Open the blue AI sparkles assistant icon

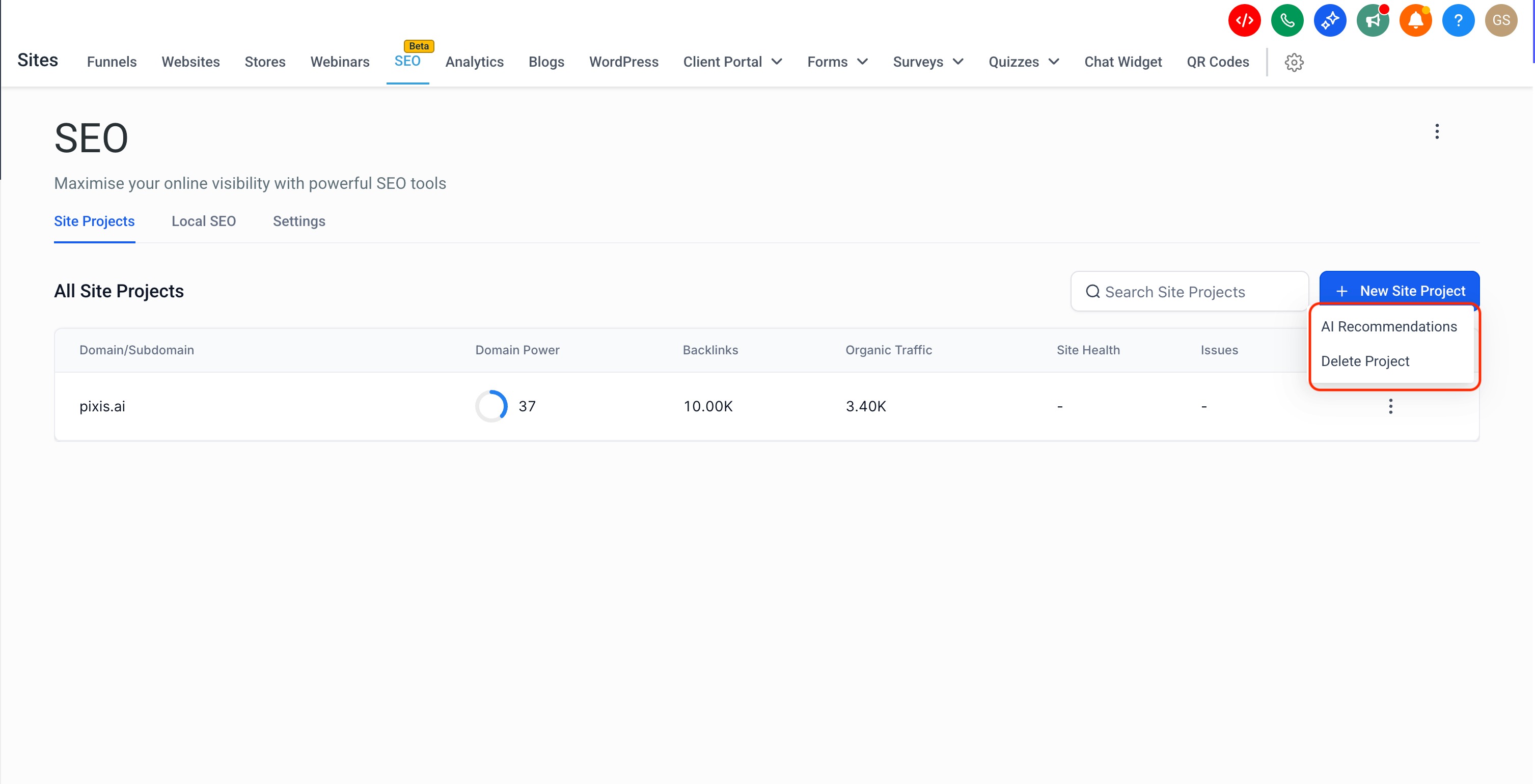[x=1330, y=20]
